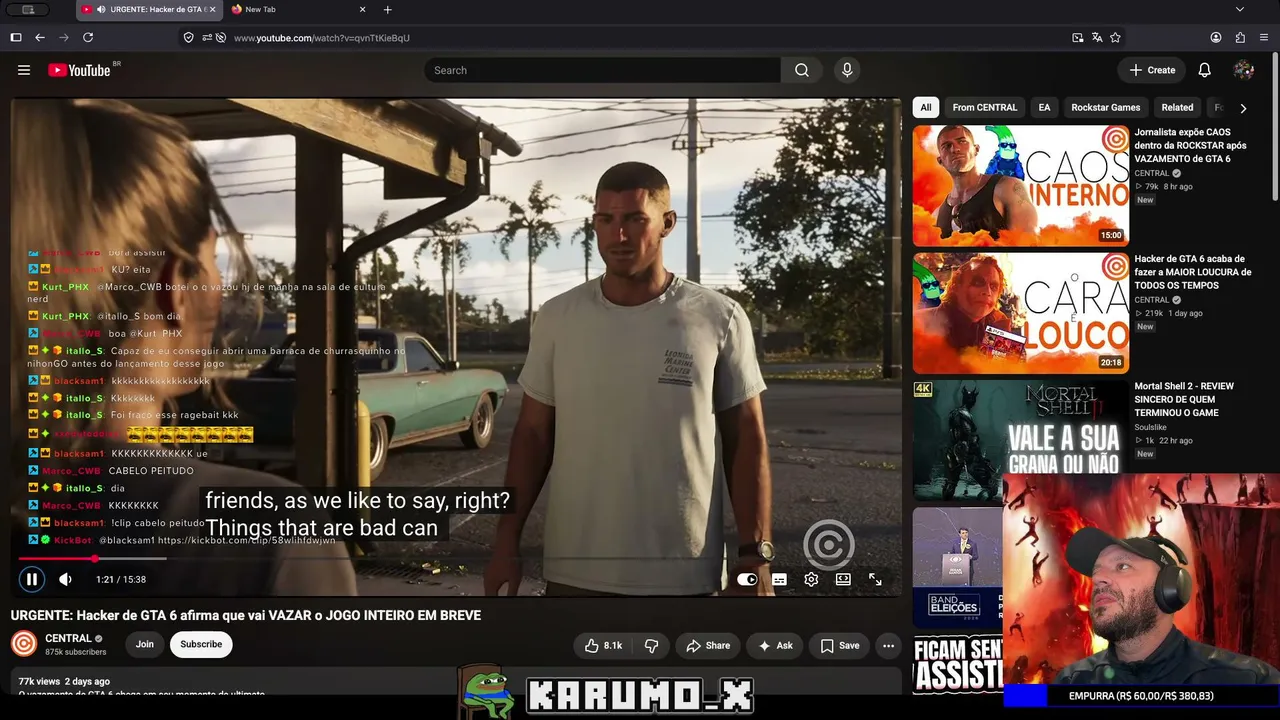Open 'Hacker de GTA 6 acaba de fazer' title
This screenshot has height=720, width=1280.
tap(1193, 272)
